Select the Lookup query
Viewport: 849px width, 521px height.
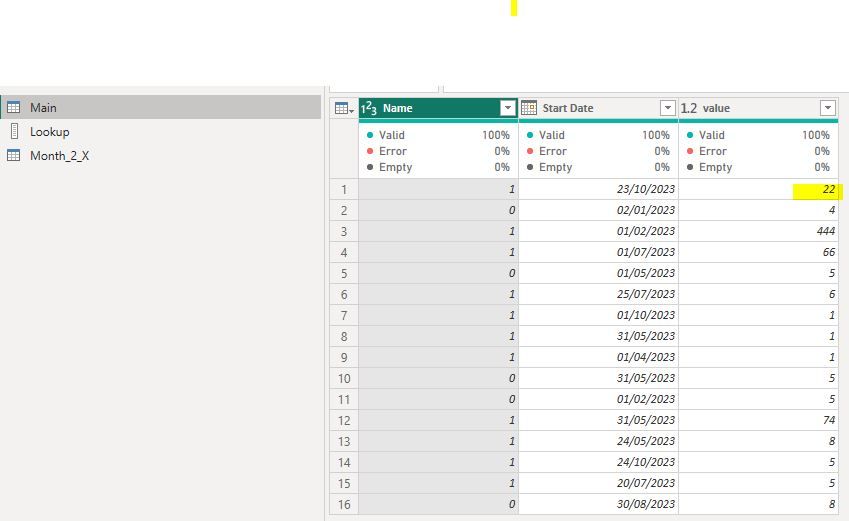[160, 132]
